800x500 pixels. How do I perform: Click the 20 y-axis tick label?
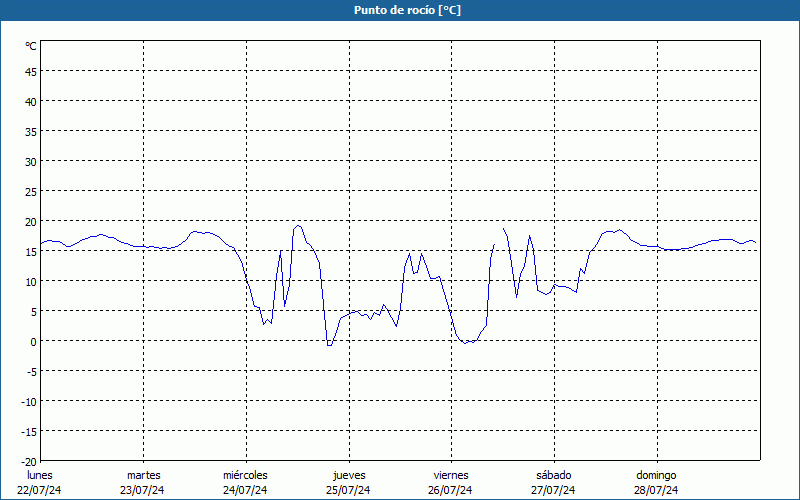point(31,221)
